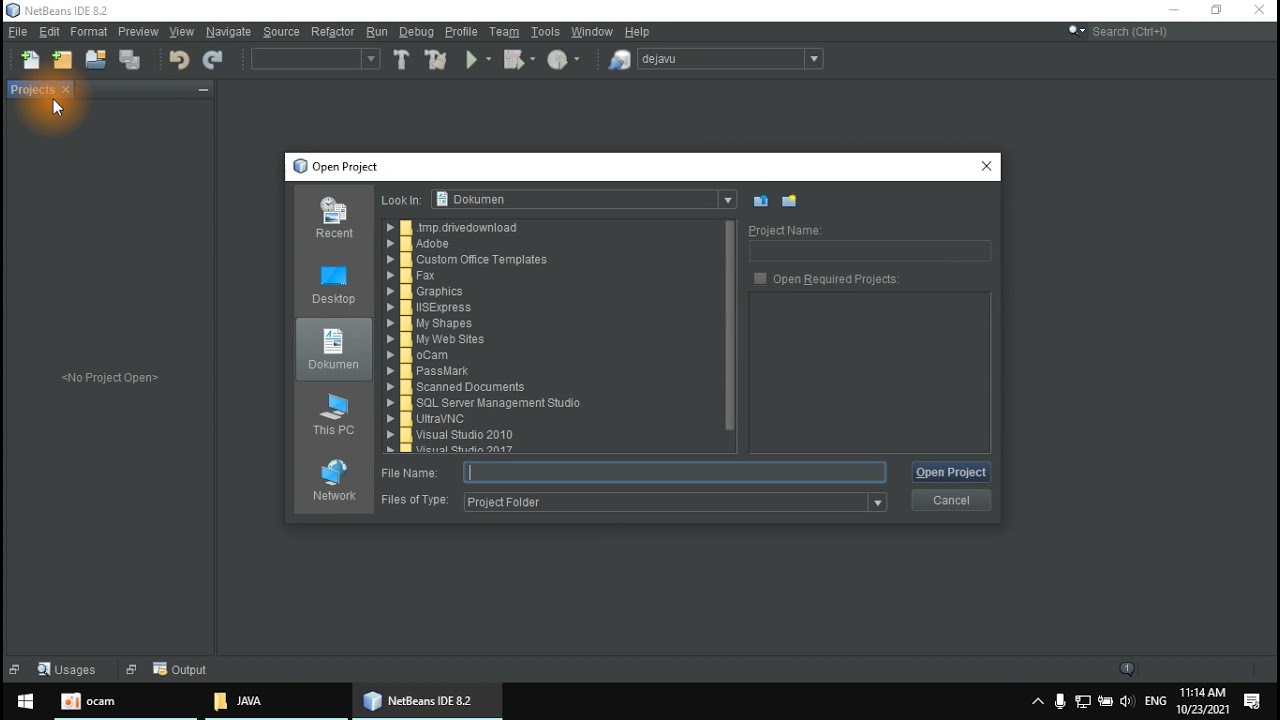Close the Open Project dialog
1280x720 pixels.
(986, 166)
